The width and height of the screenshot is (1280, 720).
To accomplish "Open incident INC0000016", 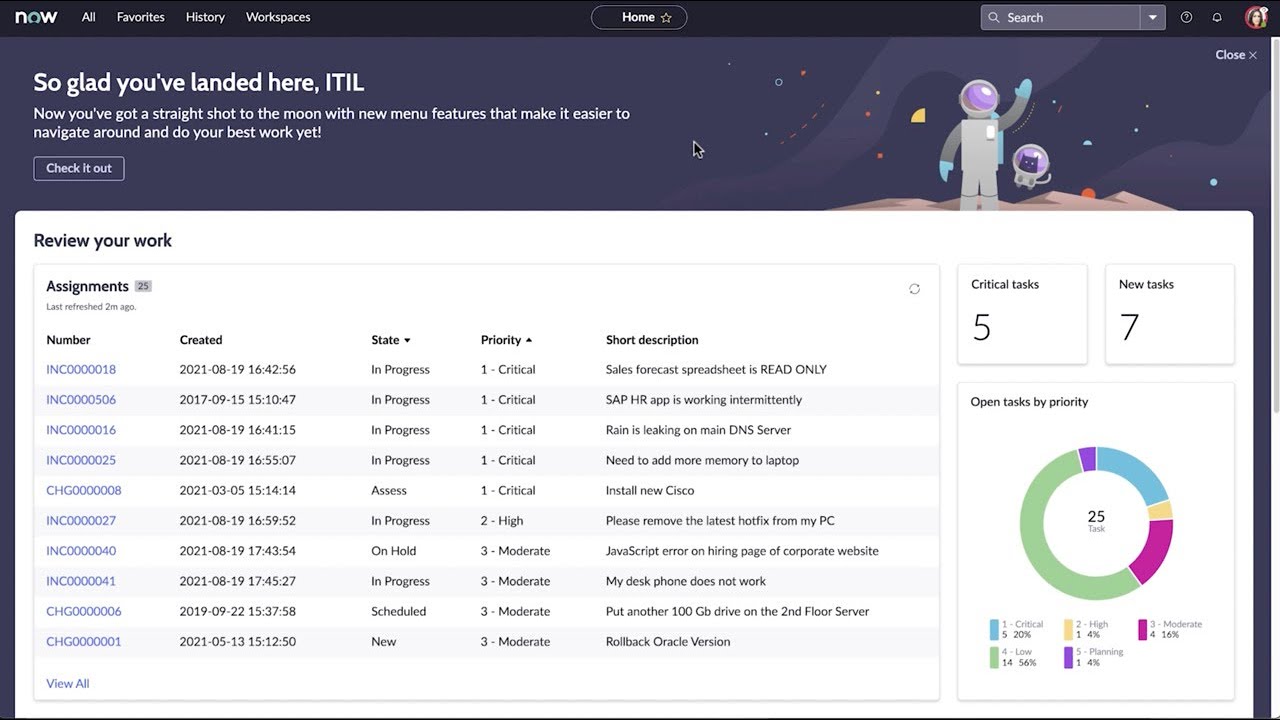I will click(81, 430).
